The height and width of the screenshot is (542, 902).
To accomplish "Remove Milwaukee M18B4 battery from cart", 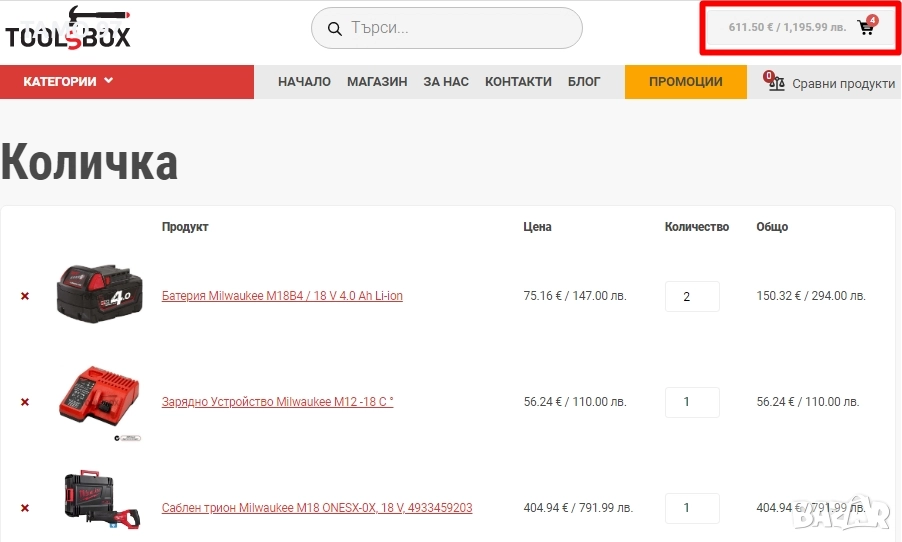I will tap(25, 296).
